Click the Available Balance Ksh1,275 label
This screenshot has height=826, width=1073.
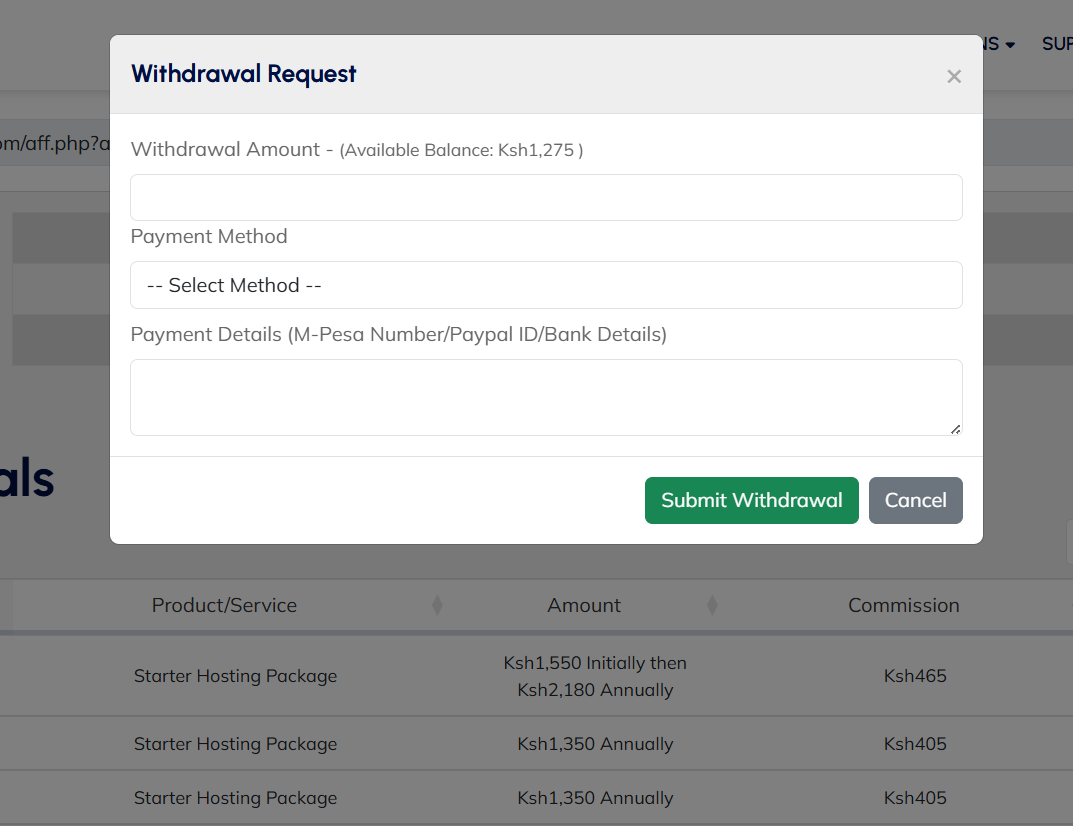[x=461, y=150]
